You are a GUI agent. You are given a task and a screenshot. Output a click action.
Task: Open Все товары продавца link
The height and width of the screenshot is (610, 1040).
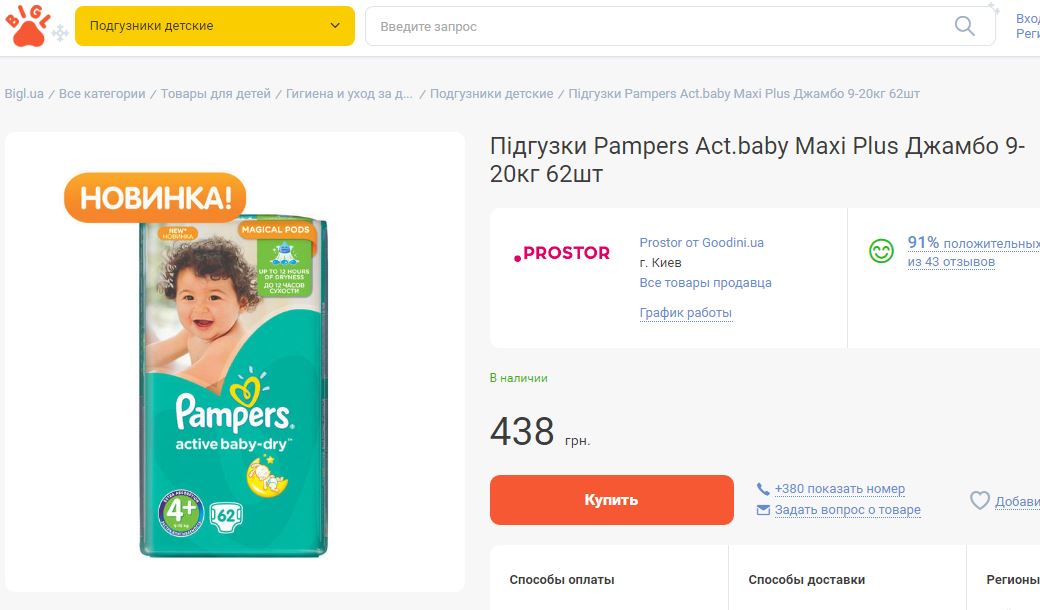(705, 282)
